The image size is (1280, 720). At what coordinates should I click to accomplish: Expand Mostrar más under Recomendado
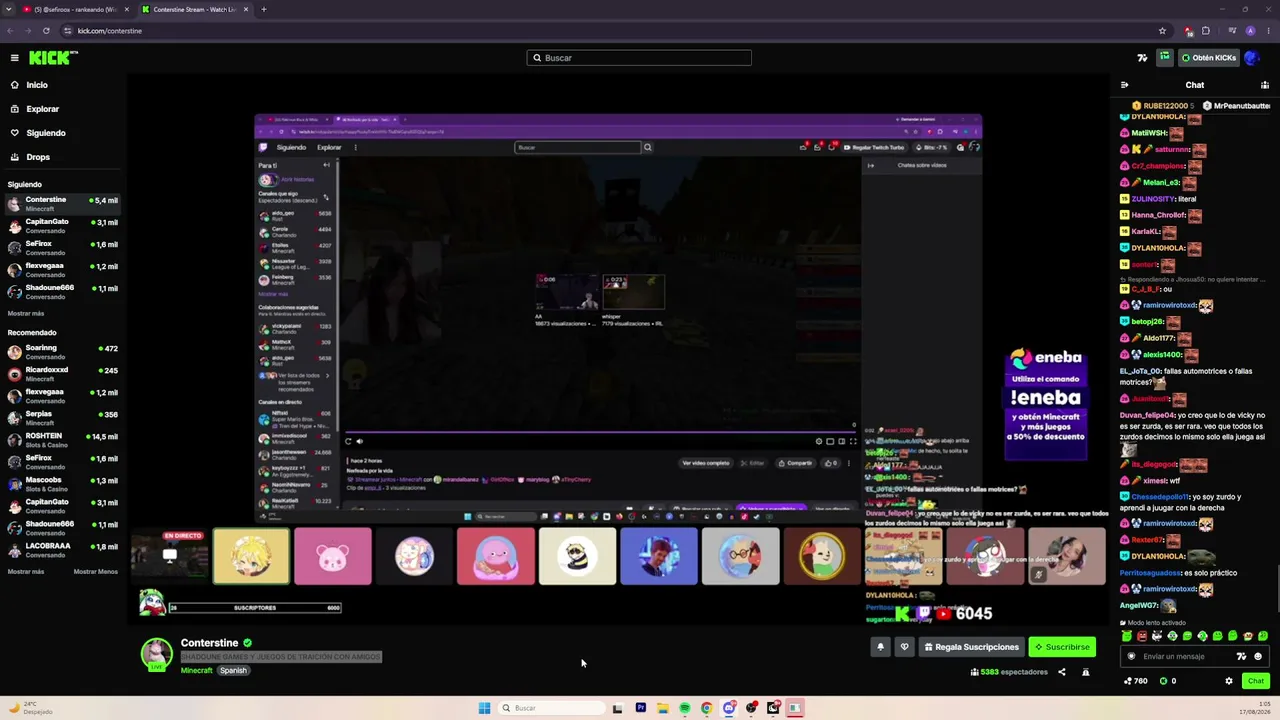(x=26, y=572)
